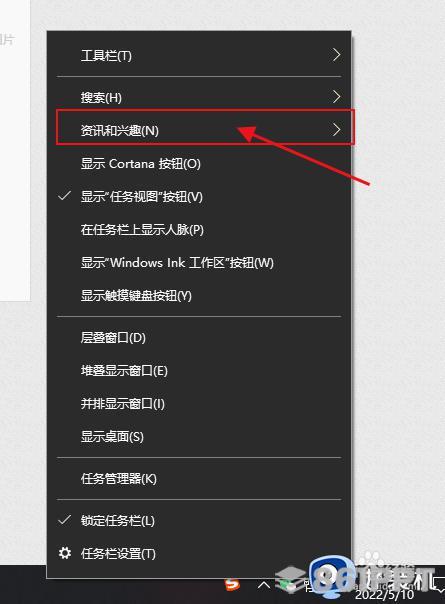This screenshot has width=445, height=604.
Task: Open the hidden tray icons chevron
Action: point(264,586)
